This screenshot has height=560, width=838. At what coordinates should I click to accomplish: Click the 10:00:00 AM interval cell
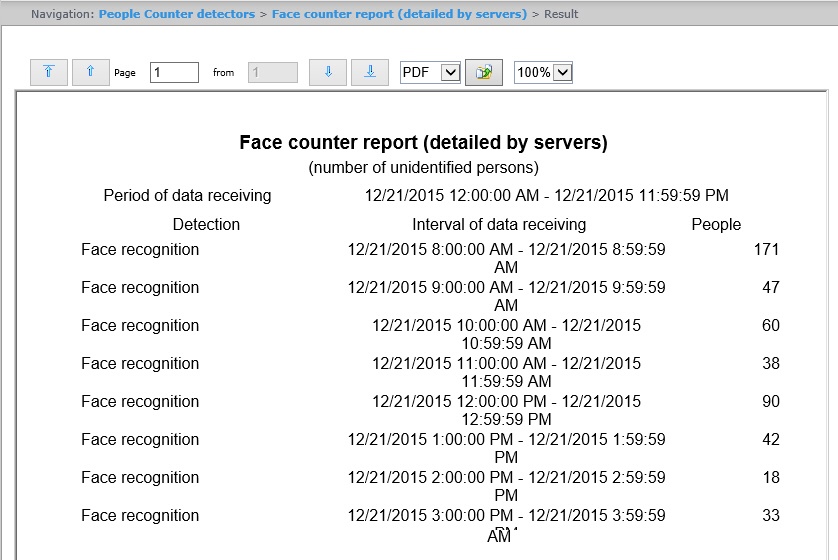point(507,334)
